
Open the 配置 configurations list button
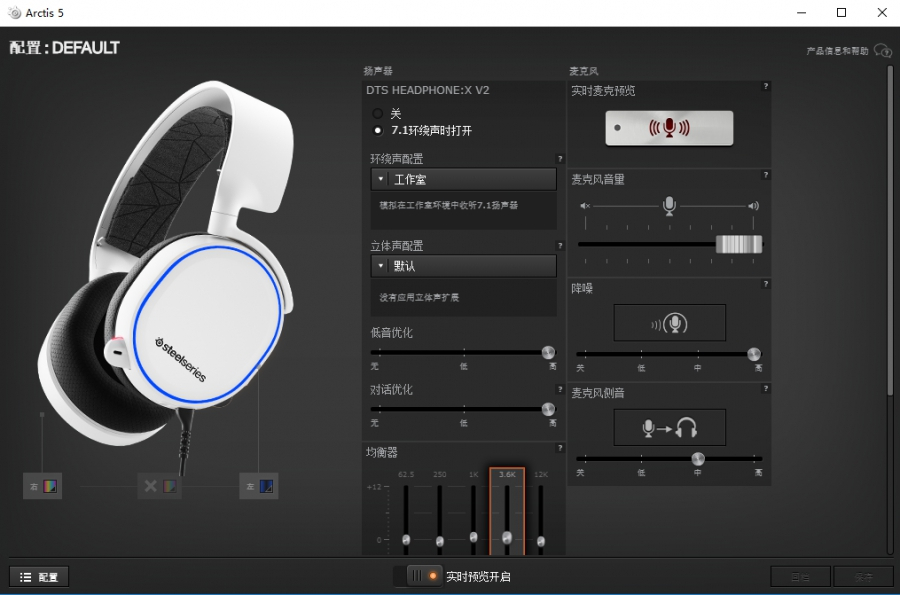coord(39,577)
